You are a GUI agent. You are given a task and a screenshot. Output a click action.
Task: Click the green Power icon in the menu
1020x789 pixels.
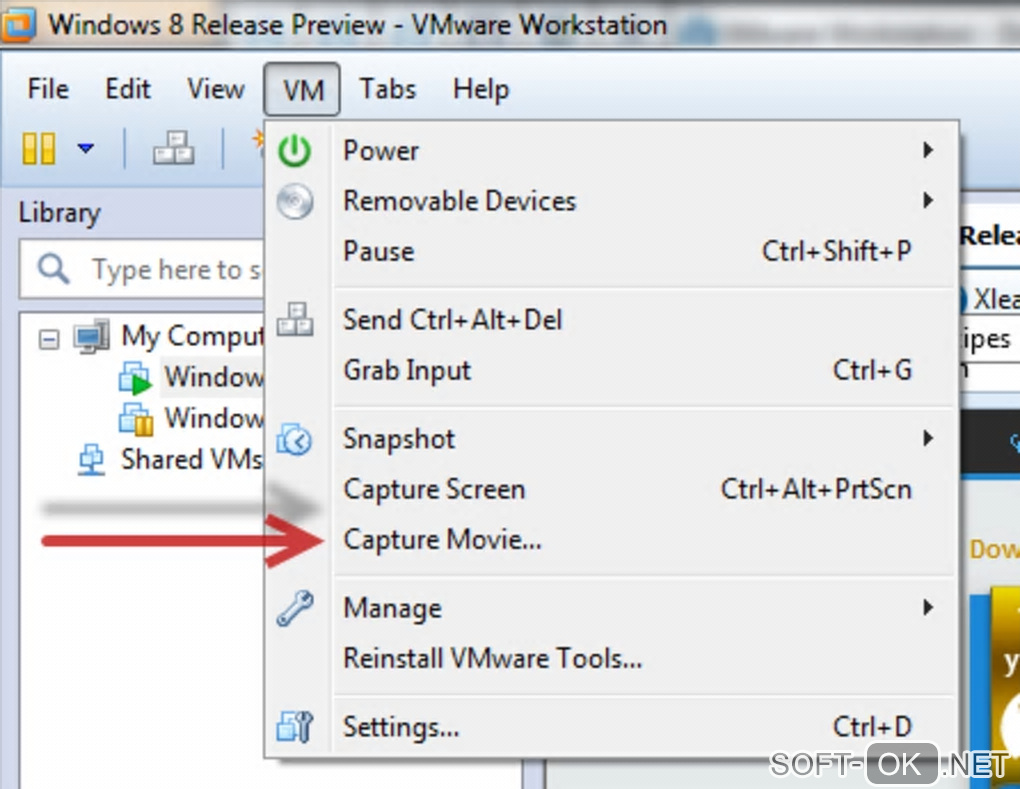pos(295,151)
